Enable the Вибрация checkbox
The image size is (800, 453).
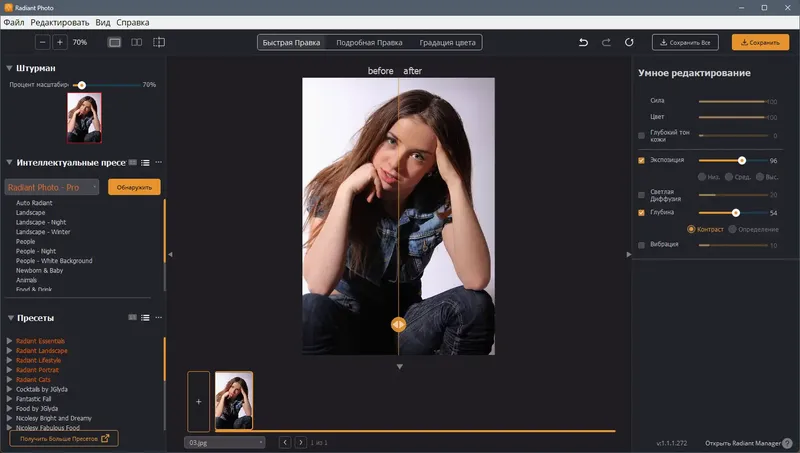(x=641, y=245)
